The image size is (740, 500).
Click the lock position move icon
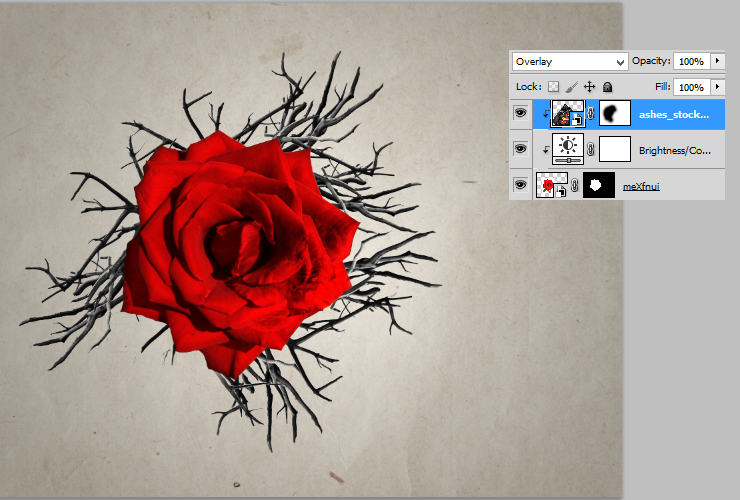pyautogui.click(x=589, y=87)
